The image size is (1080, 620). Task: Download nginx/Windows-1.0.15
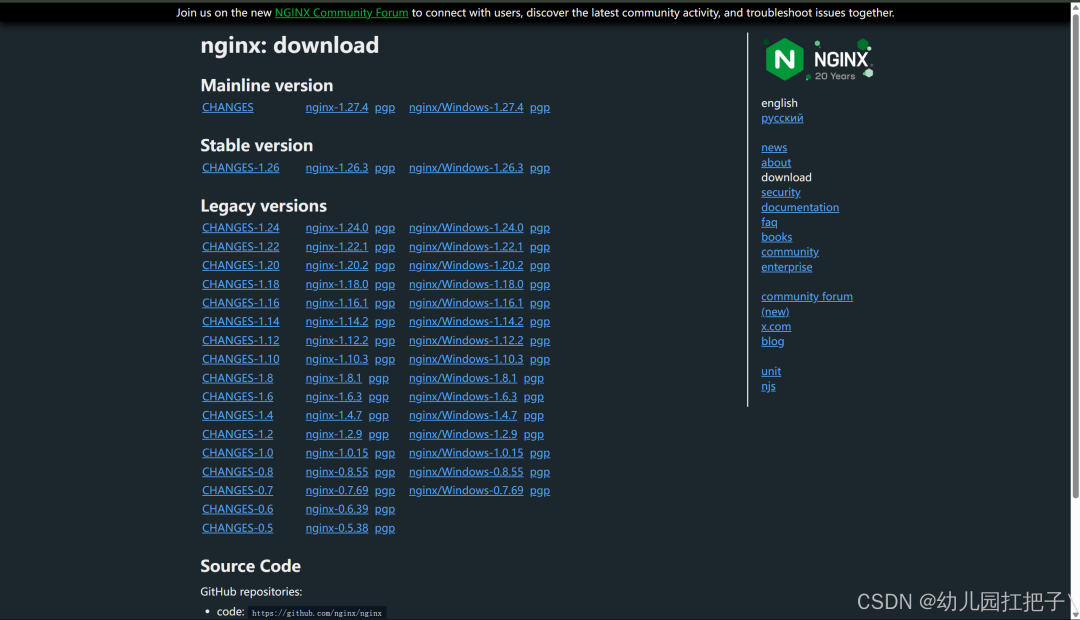point(466,453)
